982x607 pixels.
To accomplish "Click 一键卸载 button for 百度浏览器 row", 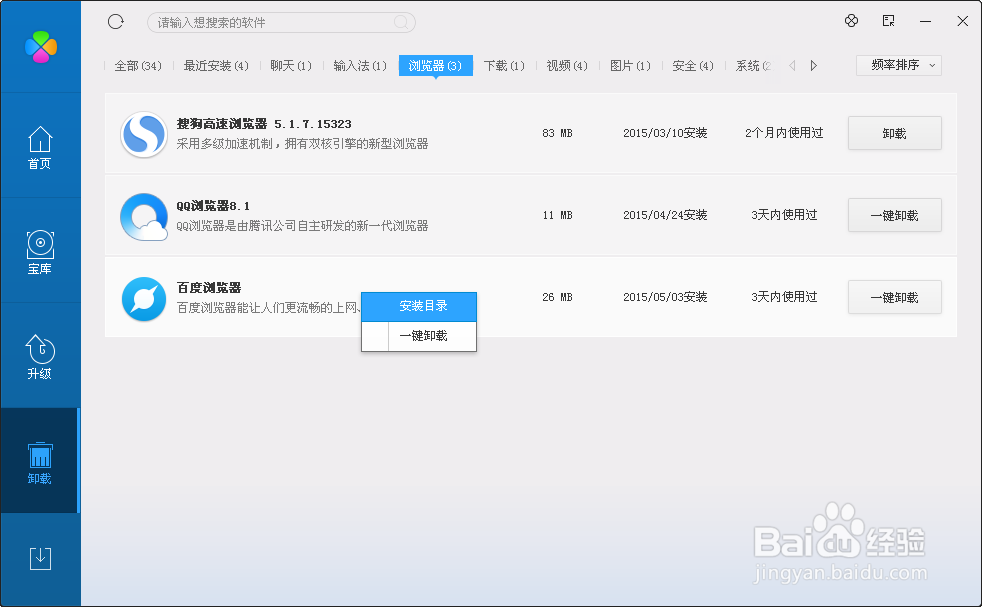I will [894, 297].
